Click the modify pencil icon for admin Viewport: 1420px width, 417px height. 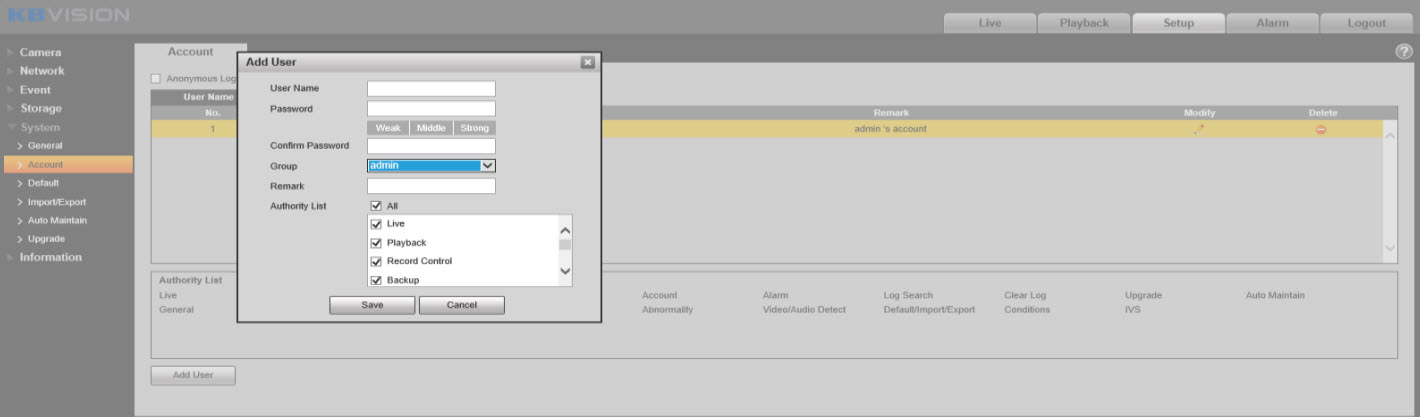tap(1199, 129)
